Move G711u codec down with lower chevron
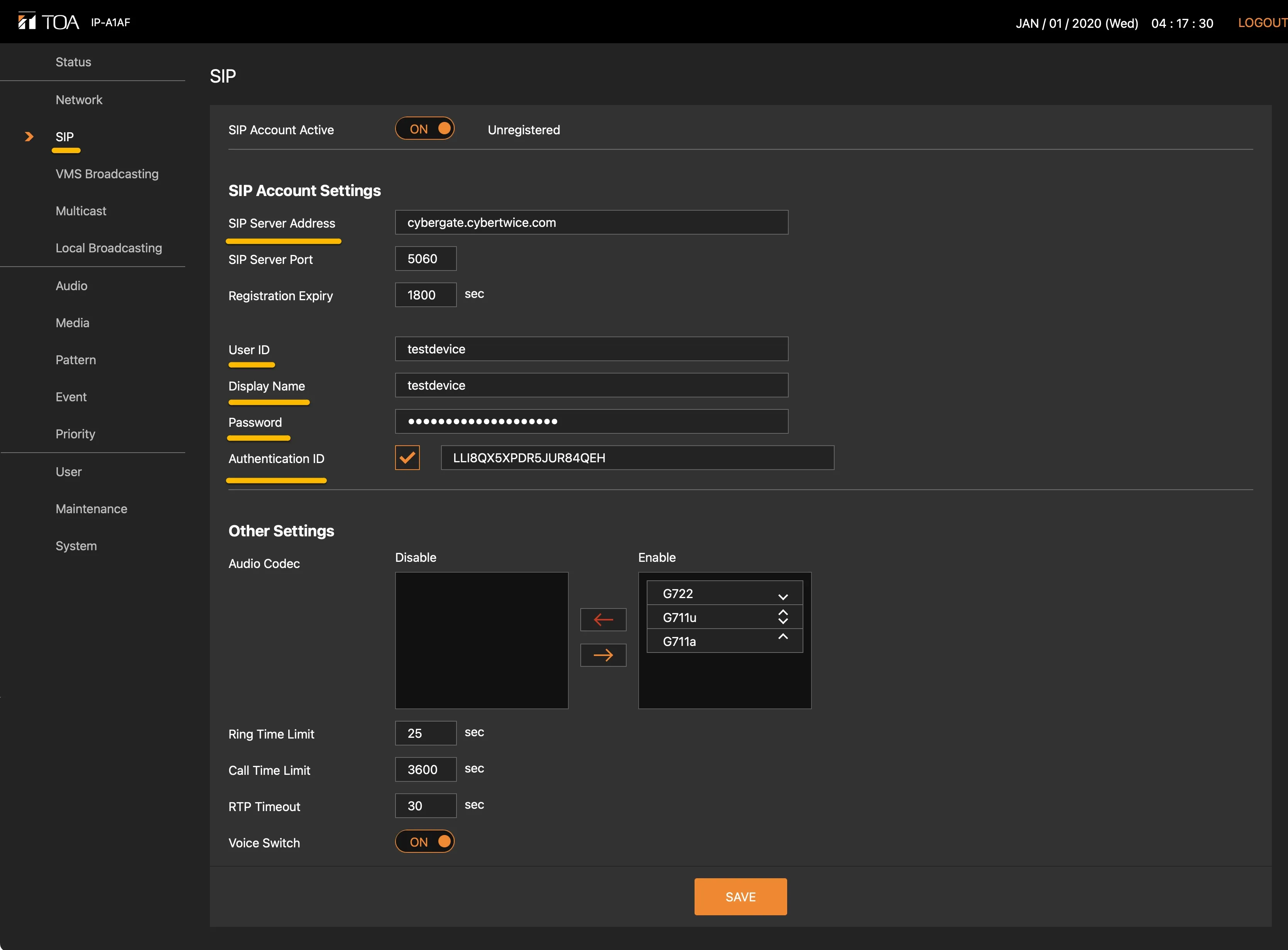The image size is (1288, 950). 783,621
